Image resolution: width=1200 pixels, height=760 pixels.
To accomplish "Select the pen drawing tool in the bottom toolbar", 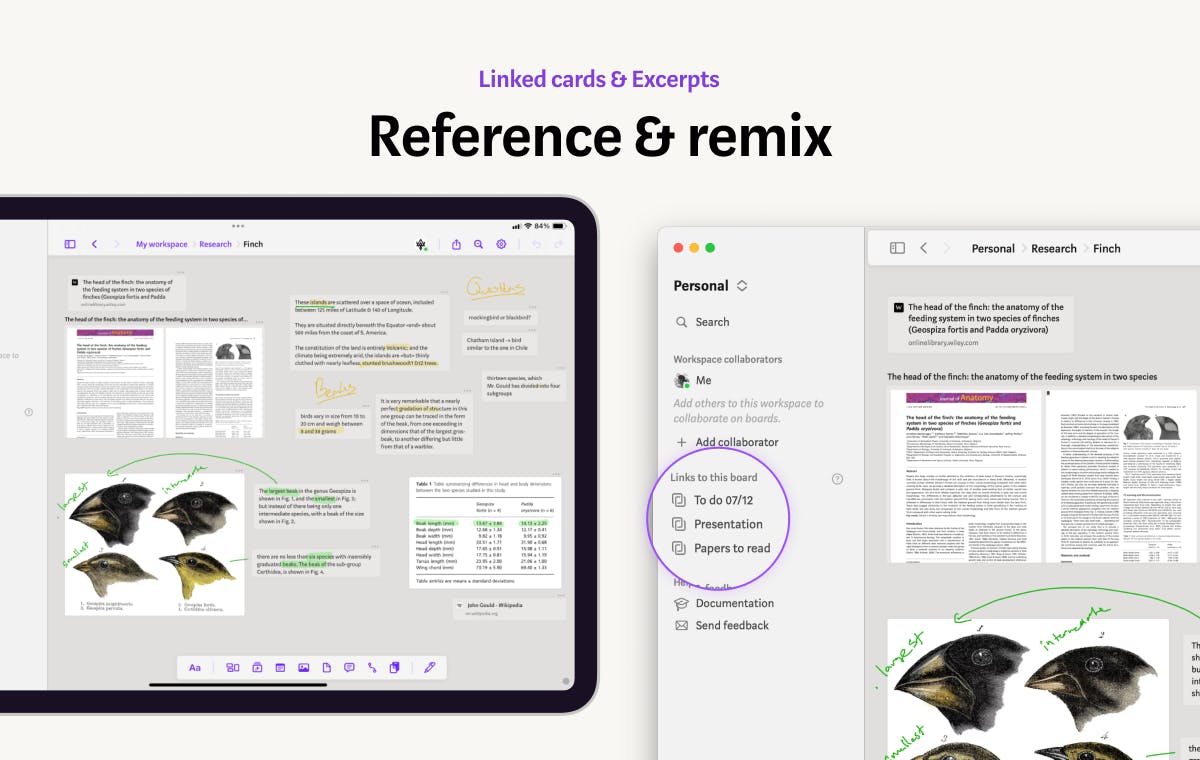I will tap(430, 667).
